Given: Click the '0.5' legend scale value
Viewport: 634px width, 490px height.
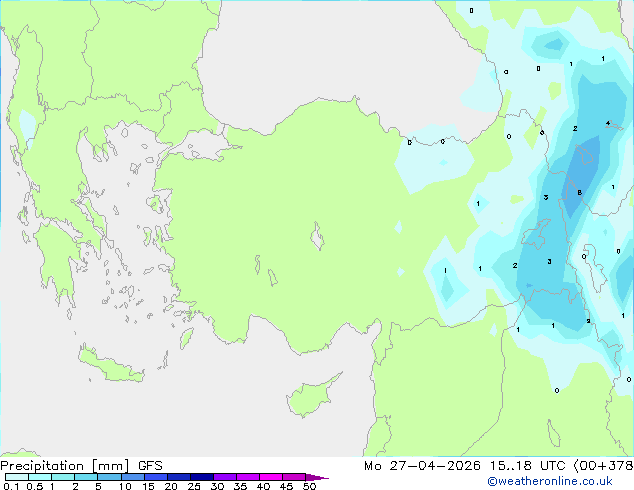Looking at the screenshot, I should (x=35, y=486).
